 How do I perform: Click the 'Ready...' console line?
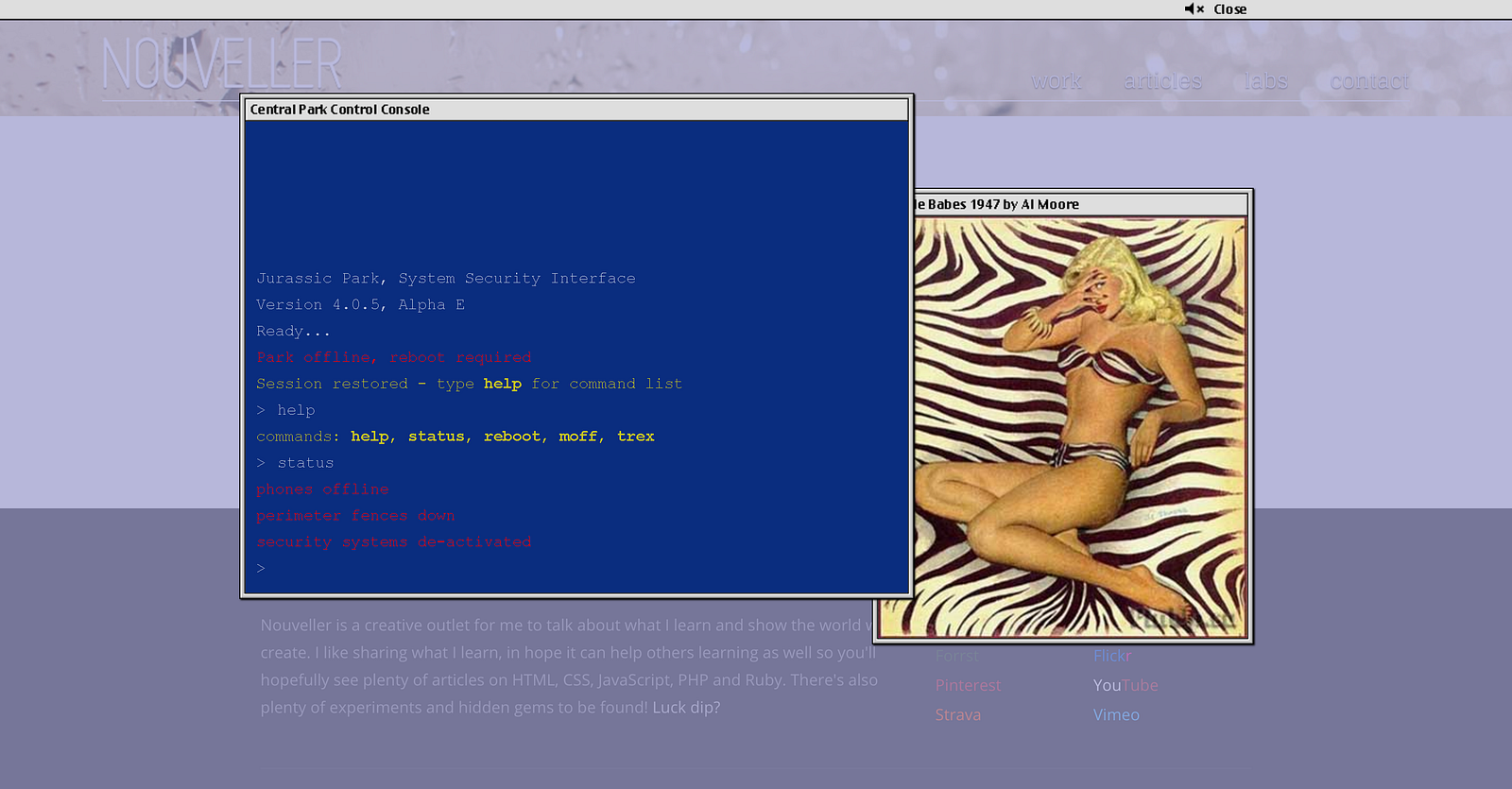(293, 331)
